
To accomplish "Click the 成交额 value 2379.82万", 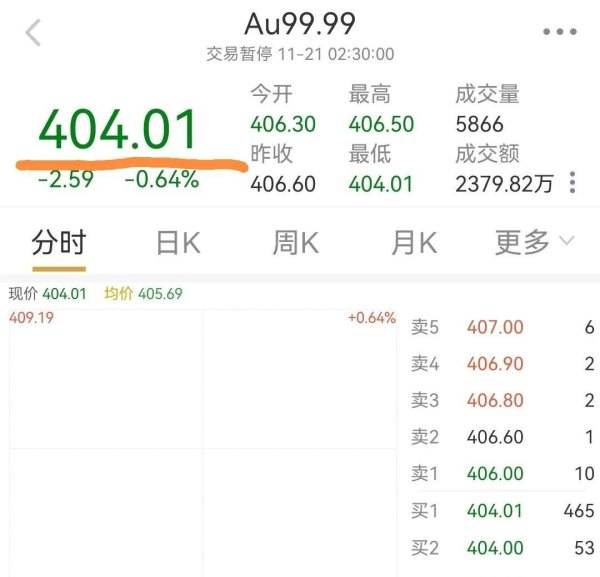I will pos(504,184).
